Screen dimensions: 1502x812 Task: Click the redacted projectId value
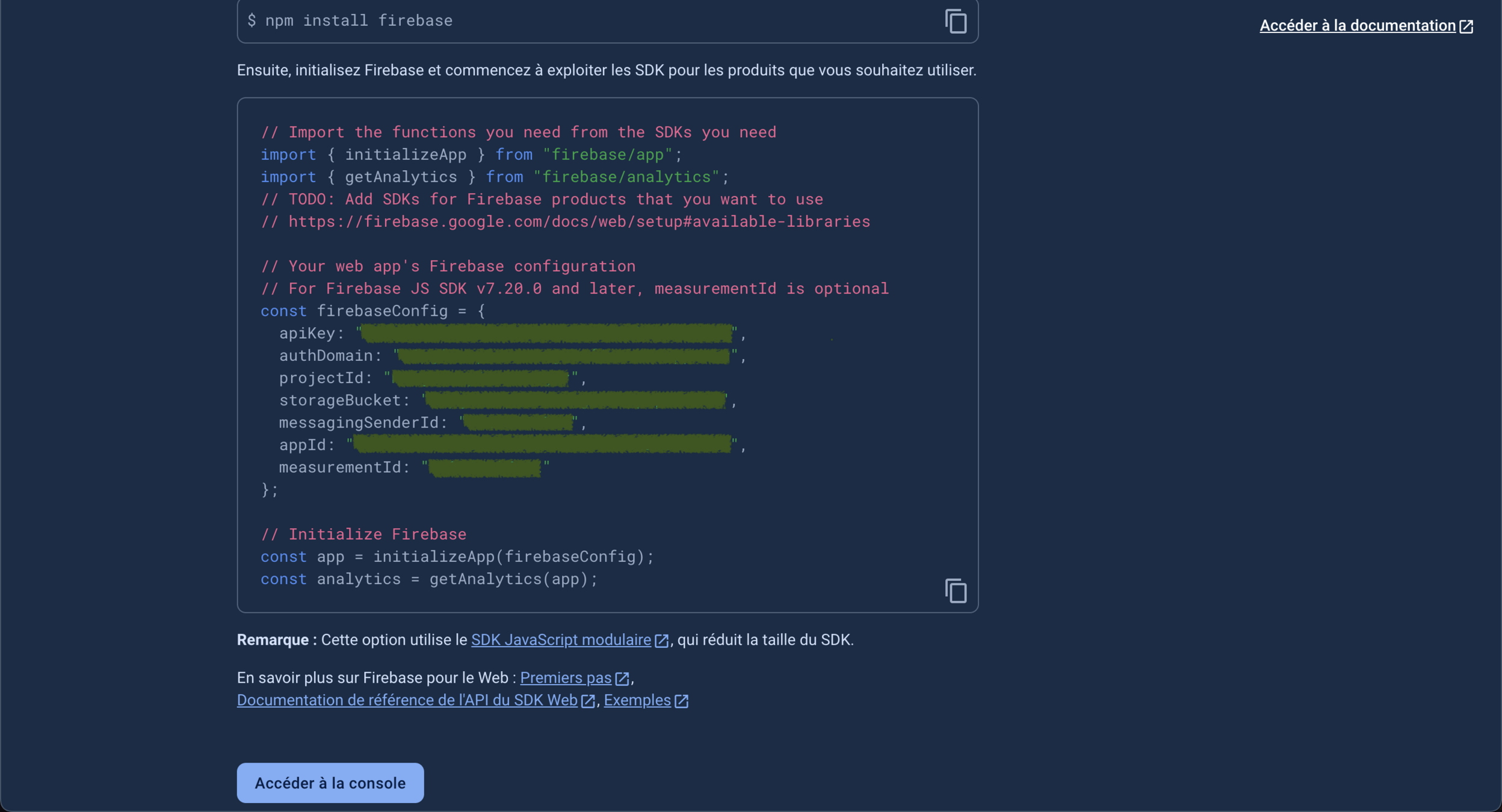point(480,378)
